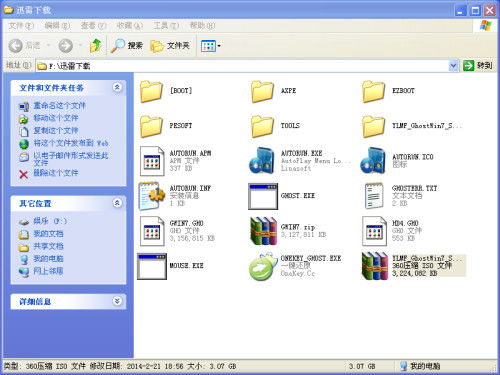
Task: Open the EZBOOT folder icon
Action: [373, 91]
